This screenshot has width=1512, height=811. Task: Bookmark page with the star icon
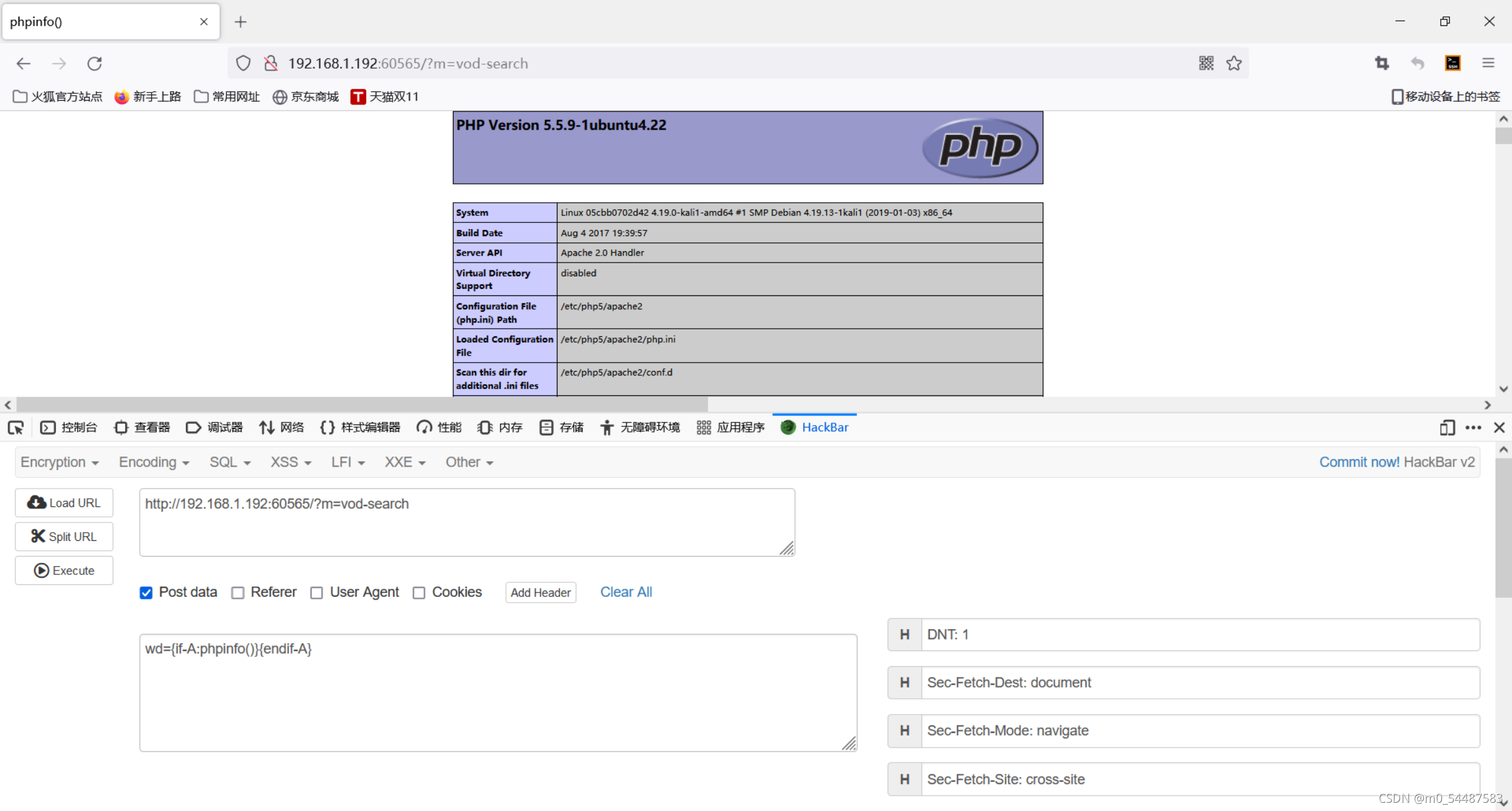pos(1234,63)
